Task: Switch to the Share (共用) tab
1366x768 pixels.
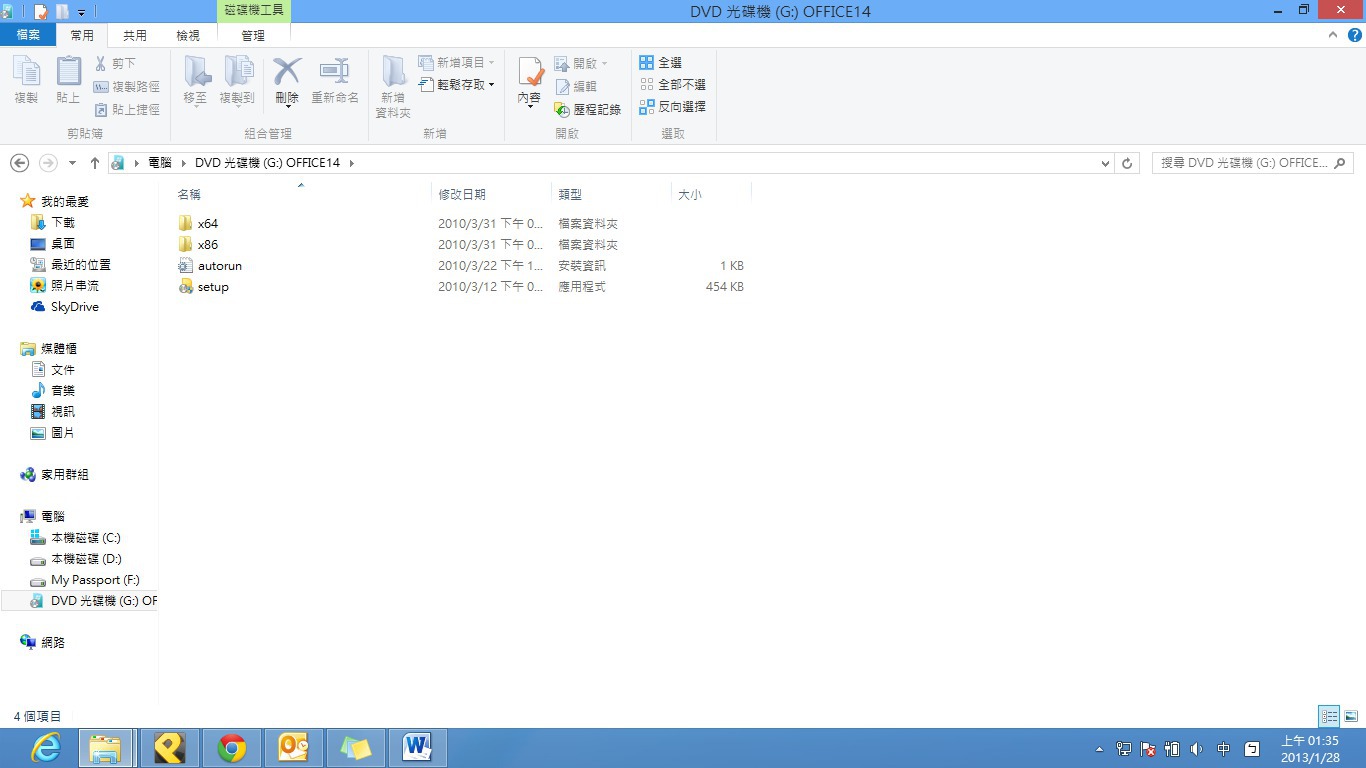Action: [x=135, y=35]
